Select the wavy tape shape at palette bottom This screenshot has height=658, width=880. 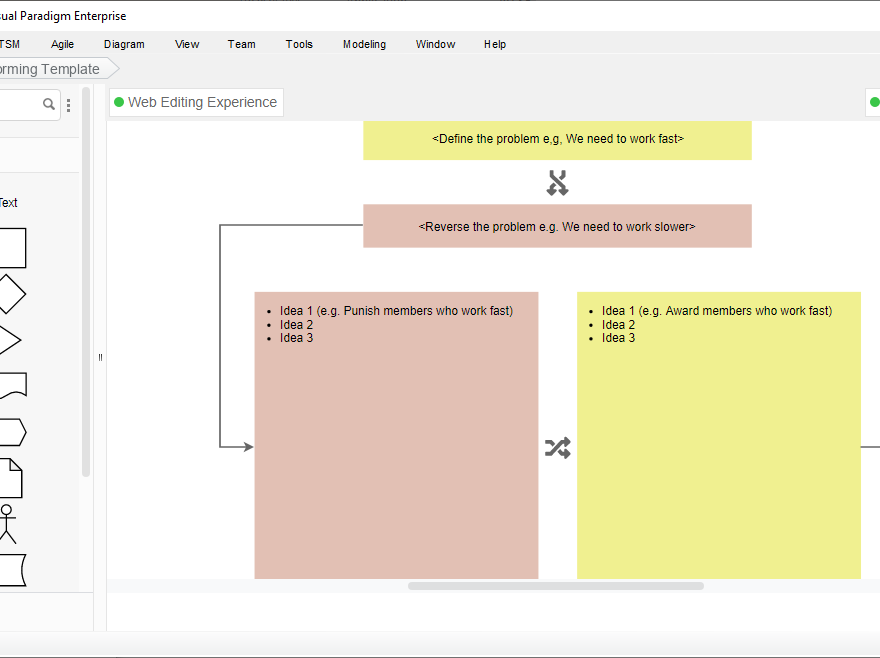(x=12, y=570)
